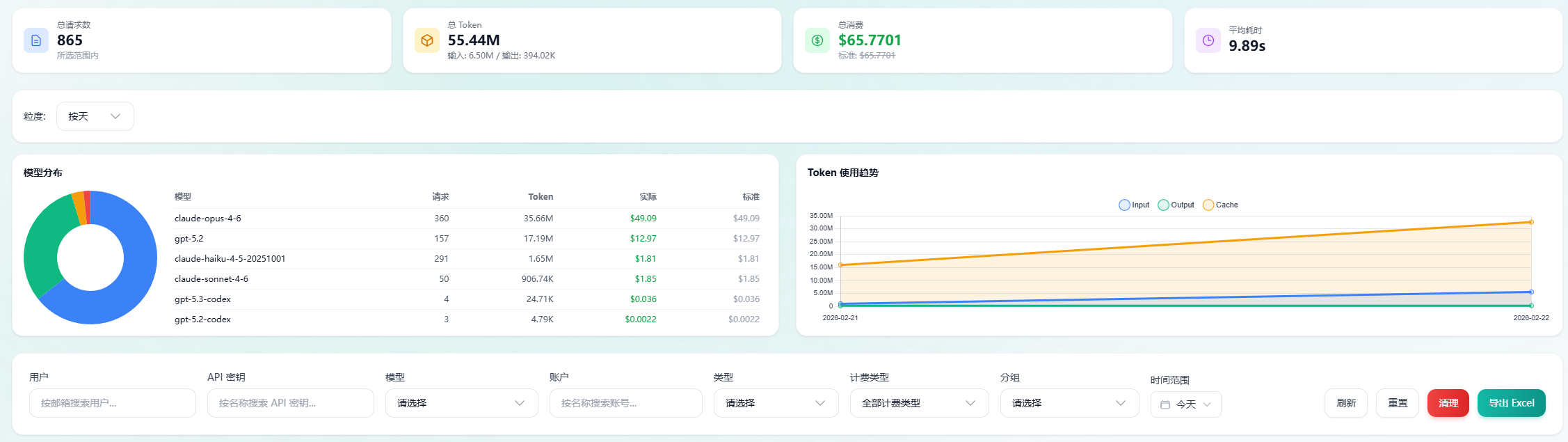1568x442 pixels.
Task: Toggle the Cache legend series
Action: (1220, 205)
